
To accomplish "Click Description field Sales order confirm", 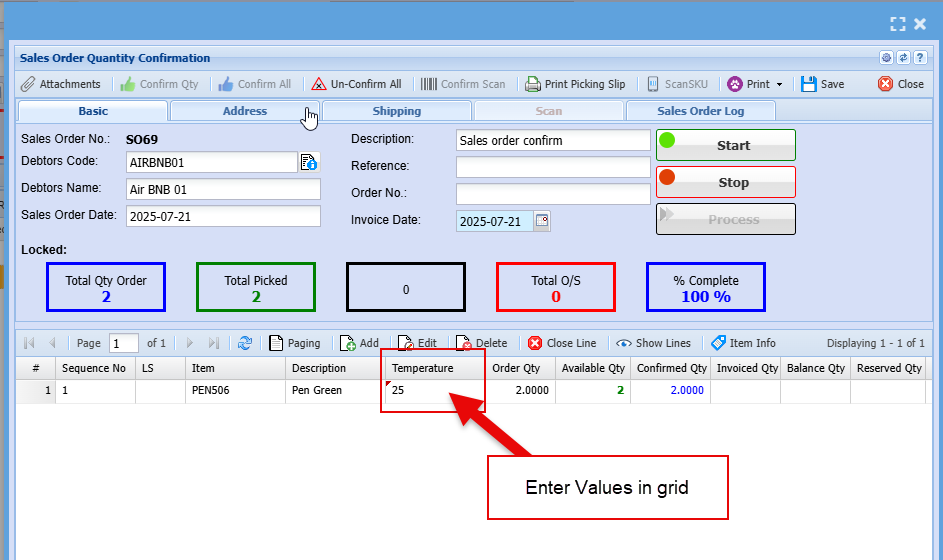I will 553,141.
